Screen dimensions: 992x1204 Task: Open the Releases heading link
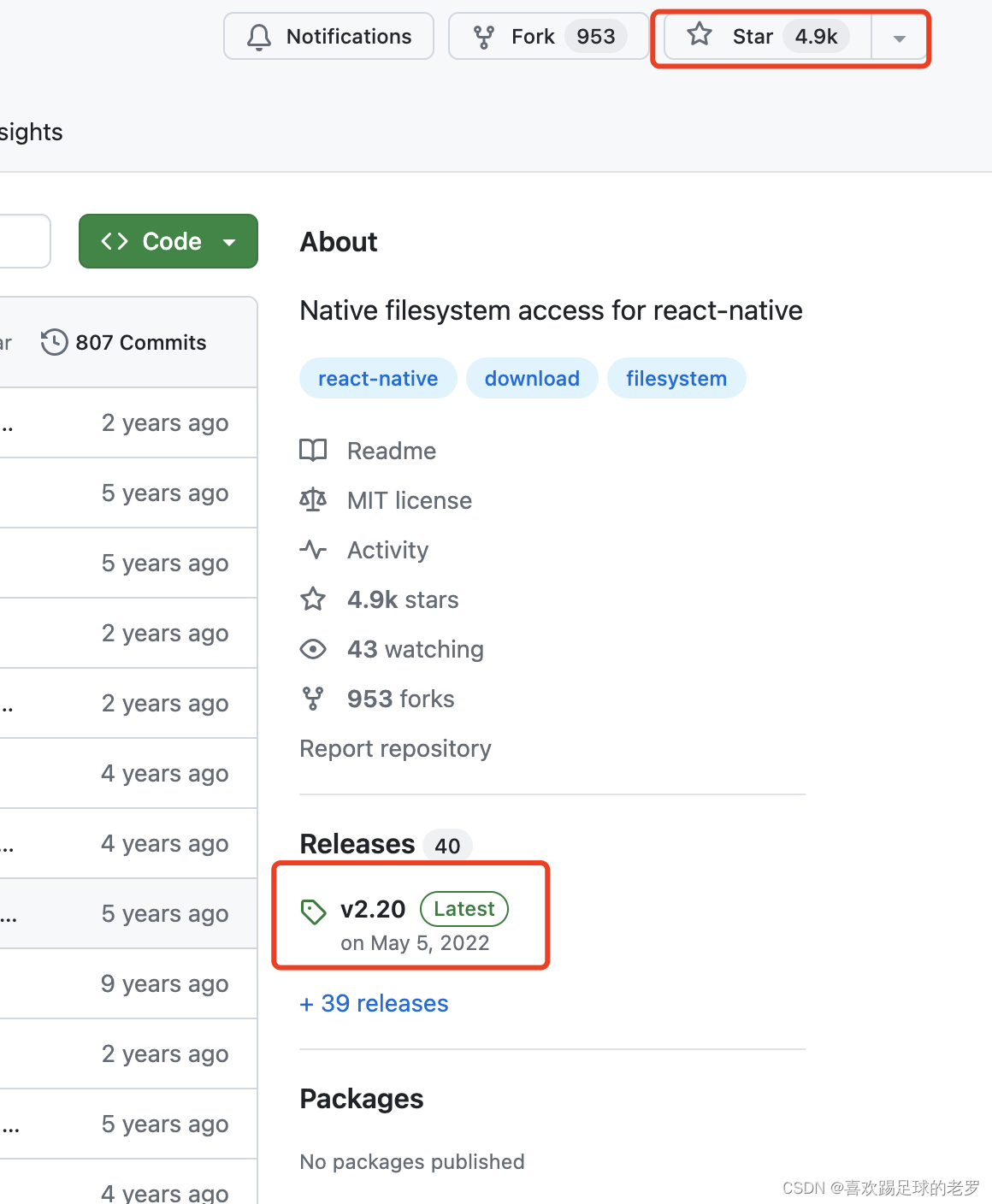pyautogui.click(x=357, y=844)
